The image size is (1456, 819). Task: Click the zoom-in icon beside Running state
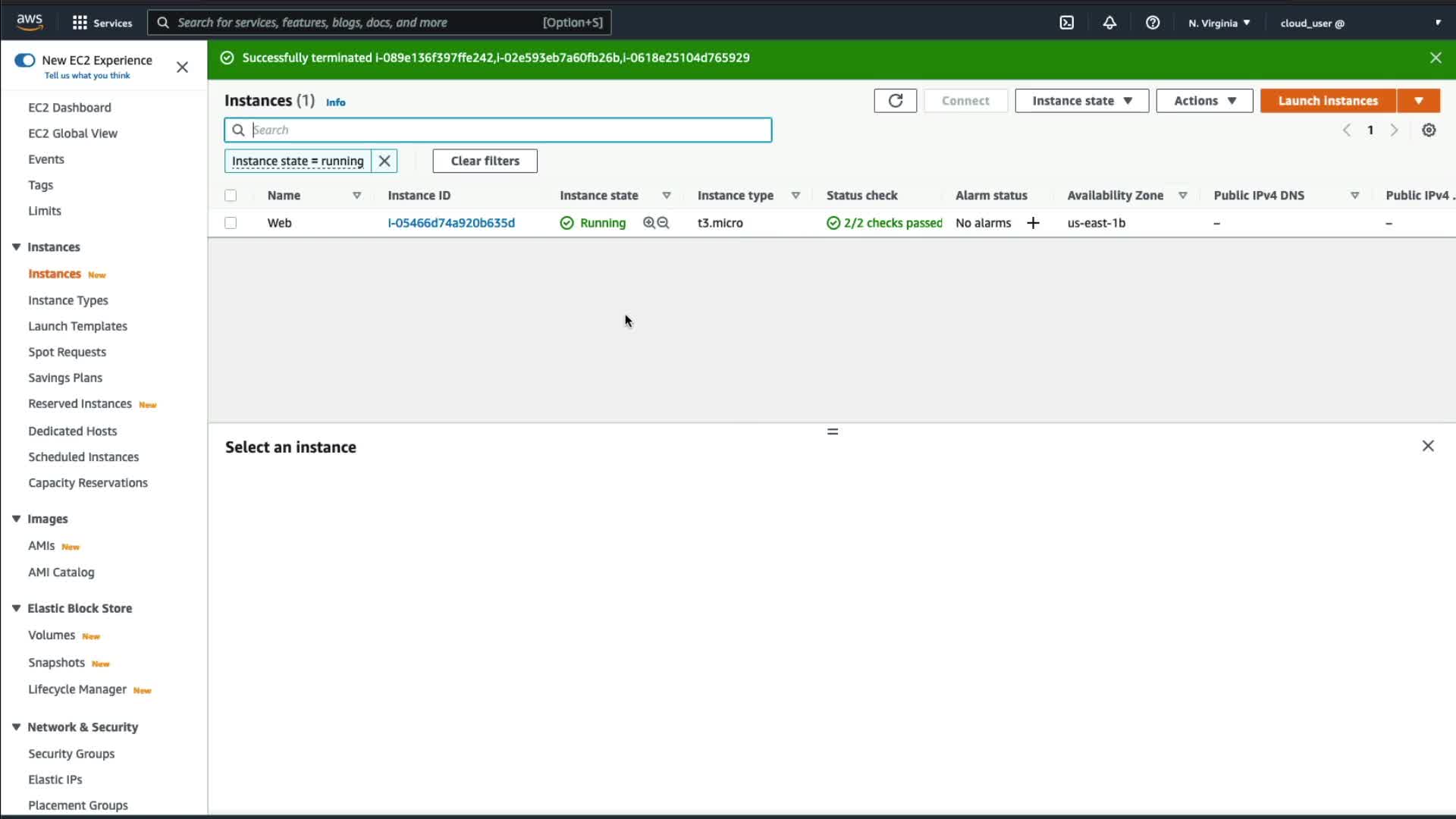point(649,223)
